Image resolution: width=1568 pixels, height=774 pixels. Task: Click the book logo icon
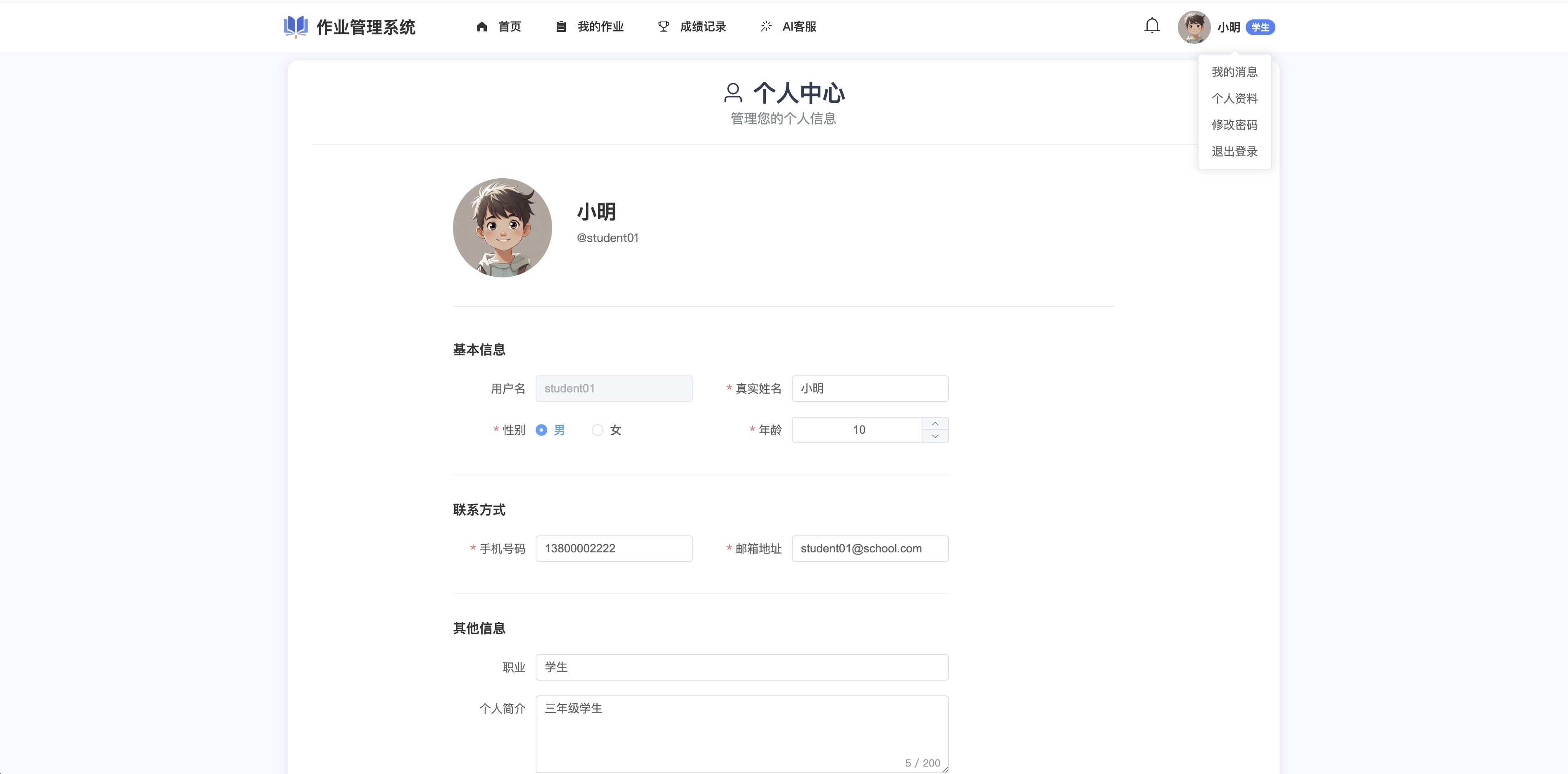(296, 27)
